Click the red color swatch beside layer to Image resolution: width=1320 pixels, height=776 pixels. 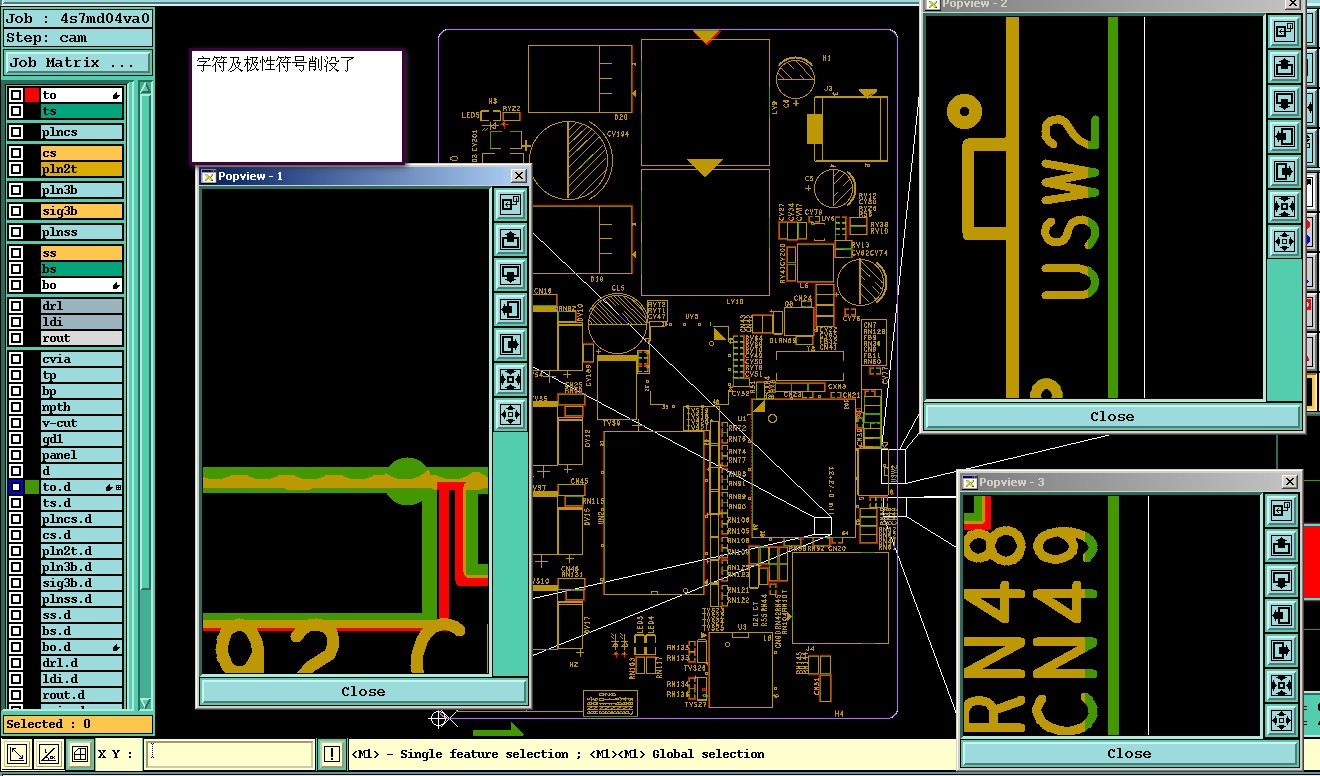(x=32, y=95)
